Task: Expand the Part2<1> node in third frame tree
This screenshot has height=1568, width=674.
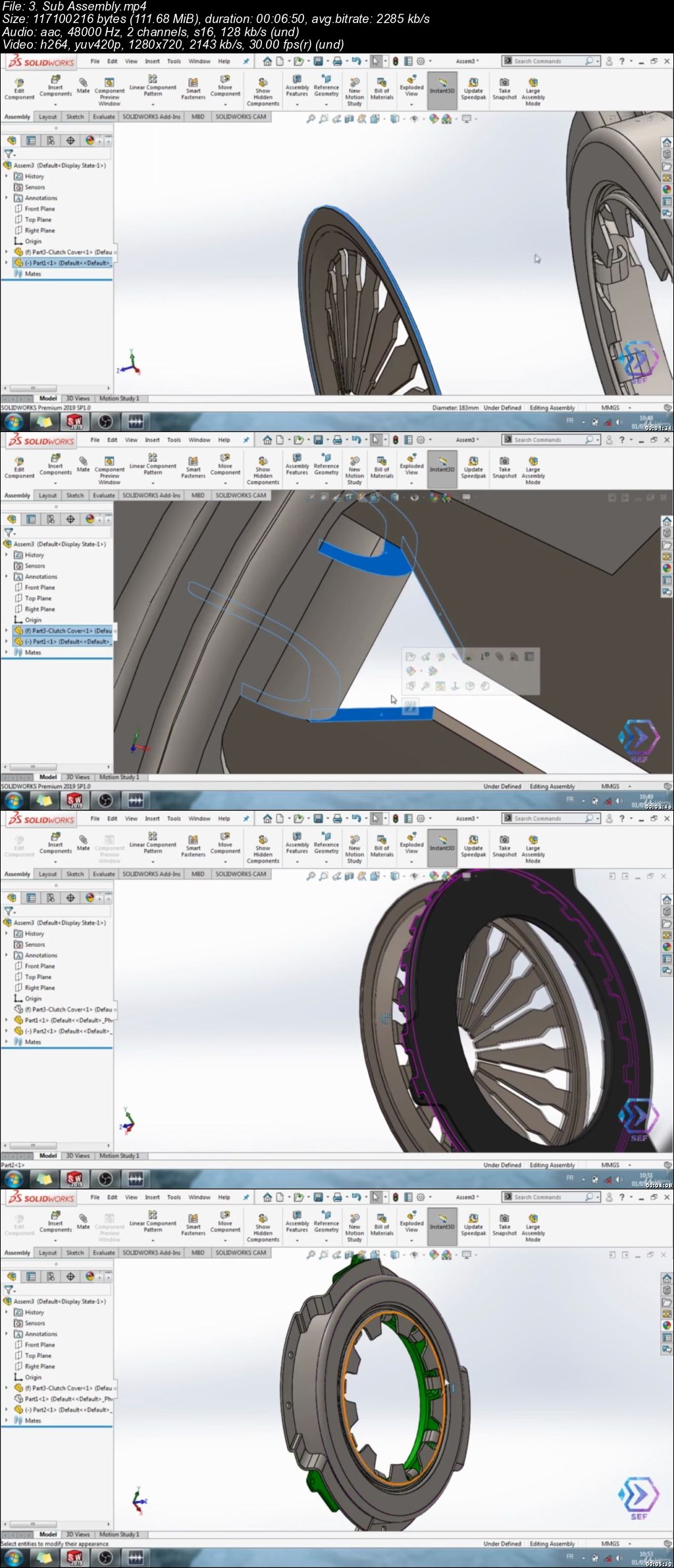Action: pyautogui.click(x=7, y=1031)
